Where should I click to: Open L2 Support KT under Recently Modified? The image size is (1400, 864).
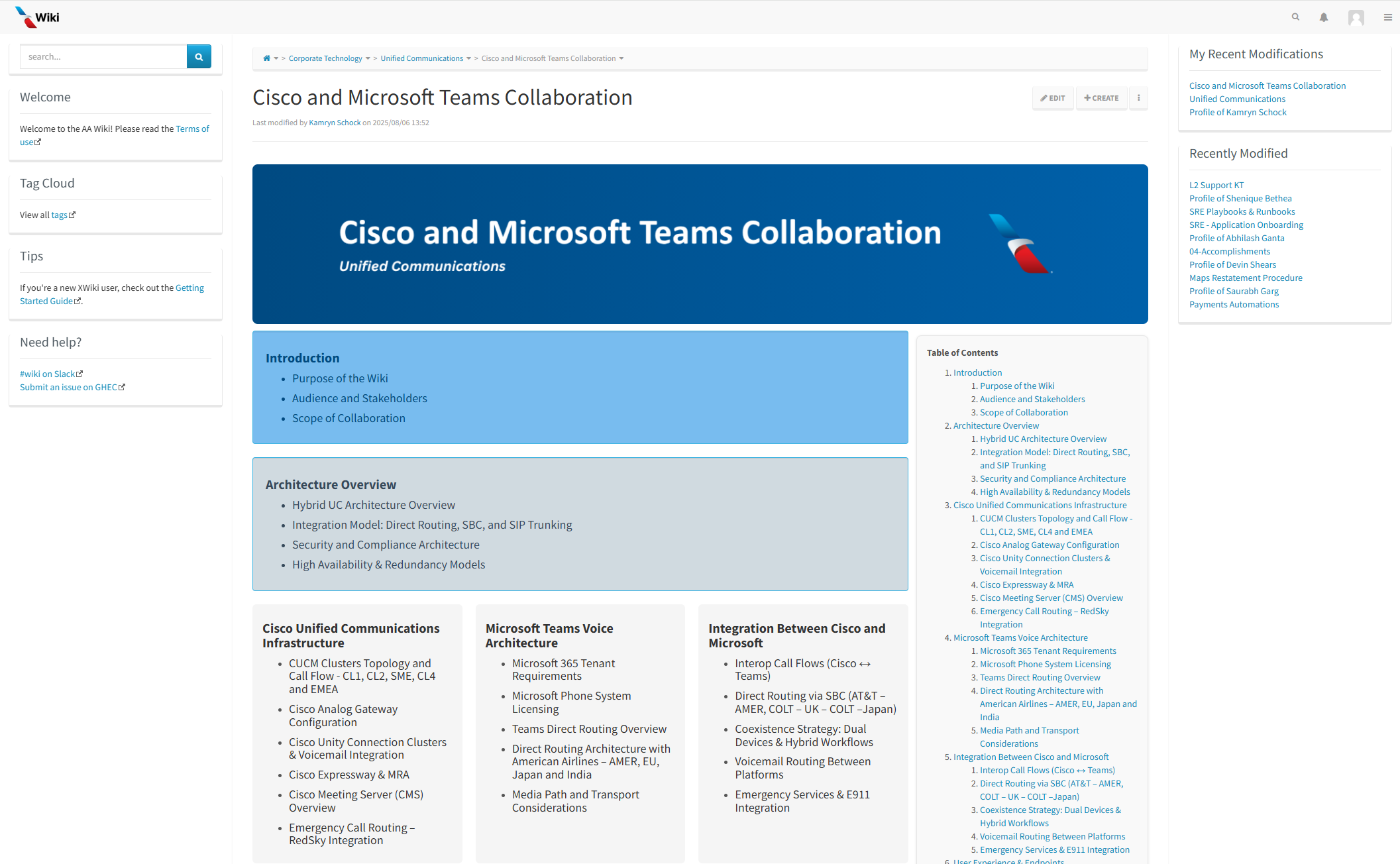coord(1216,185)
